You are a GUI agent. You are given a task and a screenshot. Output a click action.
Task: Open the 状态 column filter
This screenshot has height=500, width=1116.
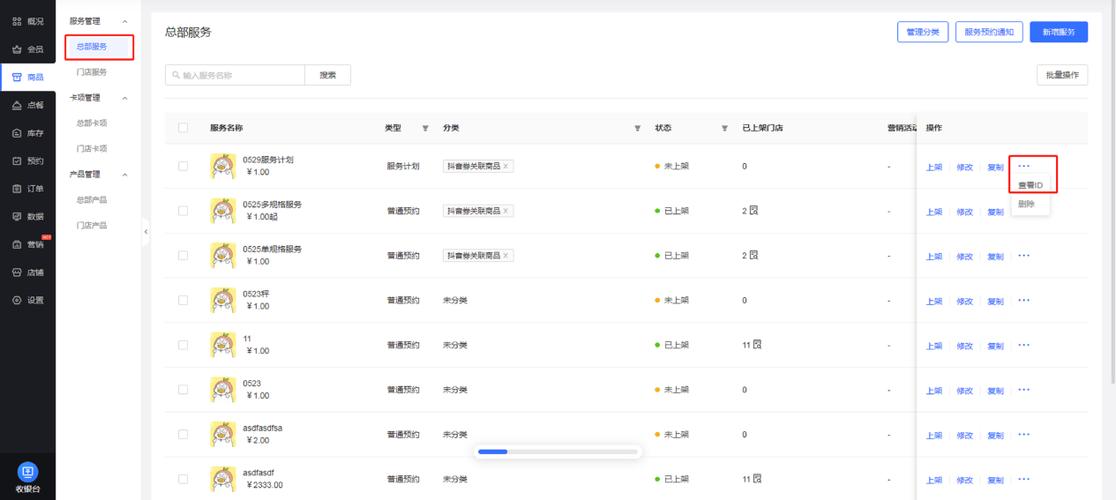(725, 129)
